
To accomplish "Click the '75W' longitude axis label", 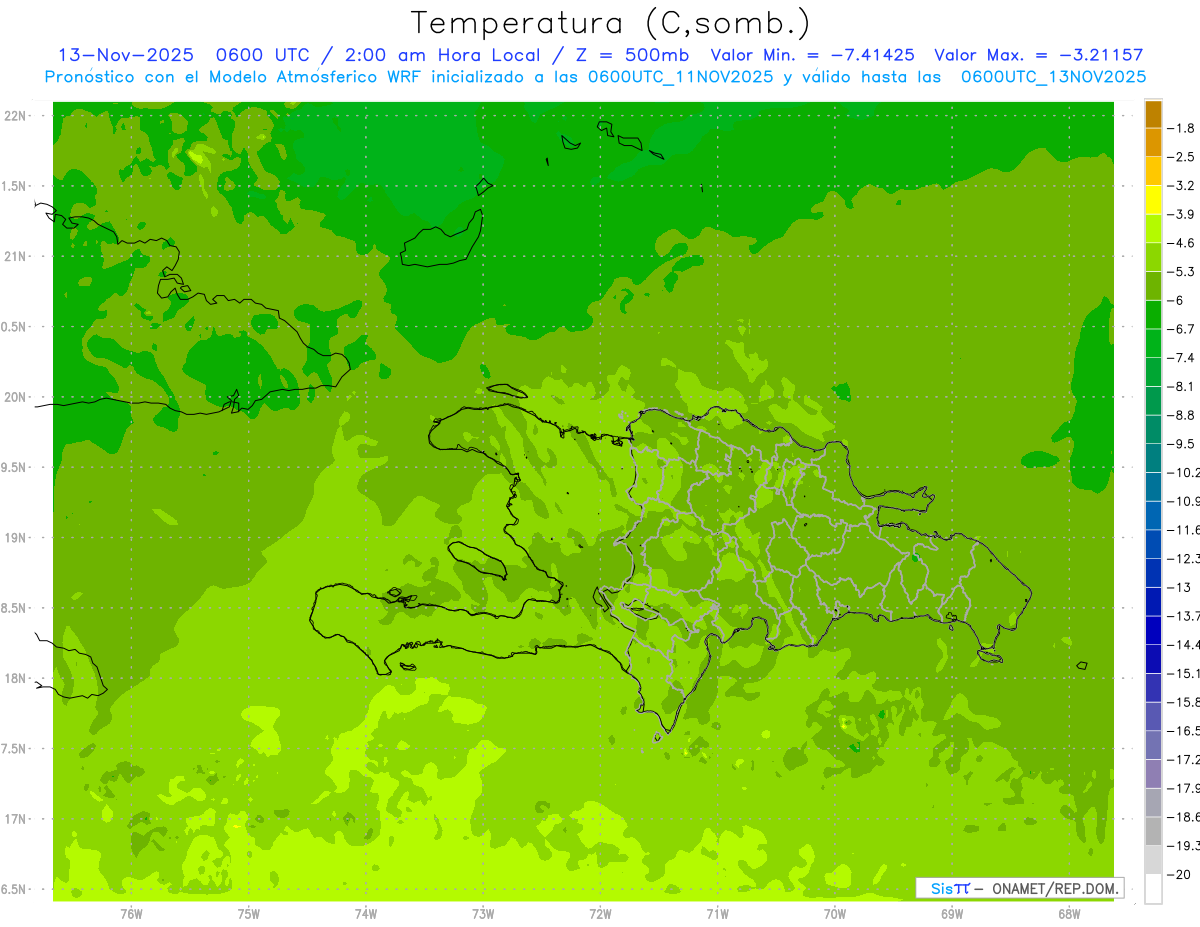I will (x=249, y=914).
